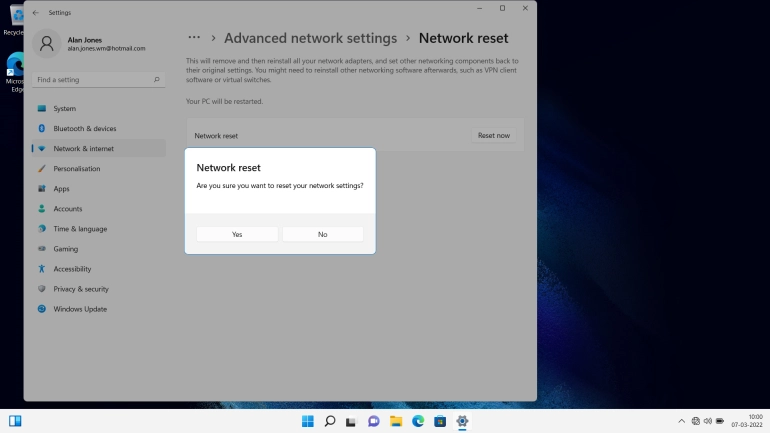Click volume speaker icon in tray
Image resolution: width=770 pixels, height=433 pixels.
click(708, 421)
